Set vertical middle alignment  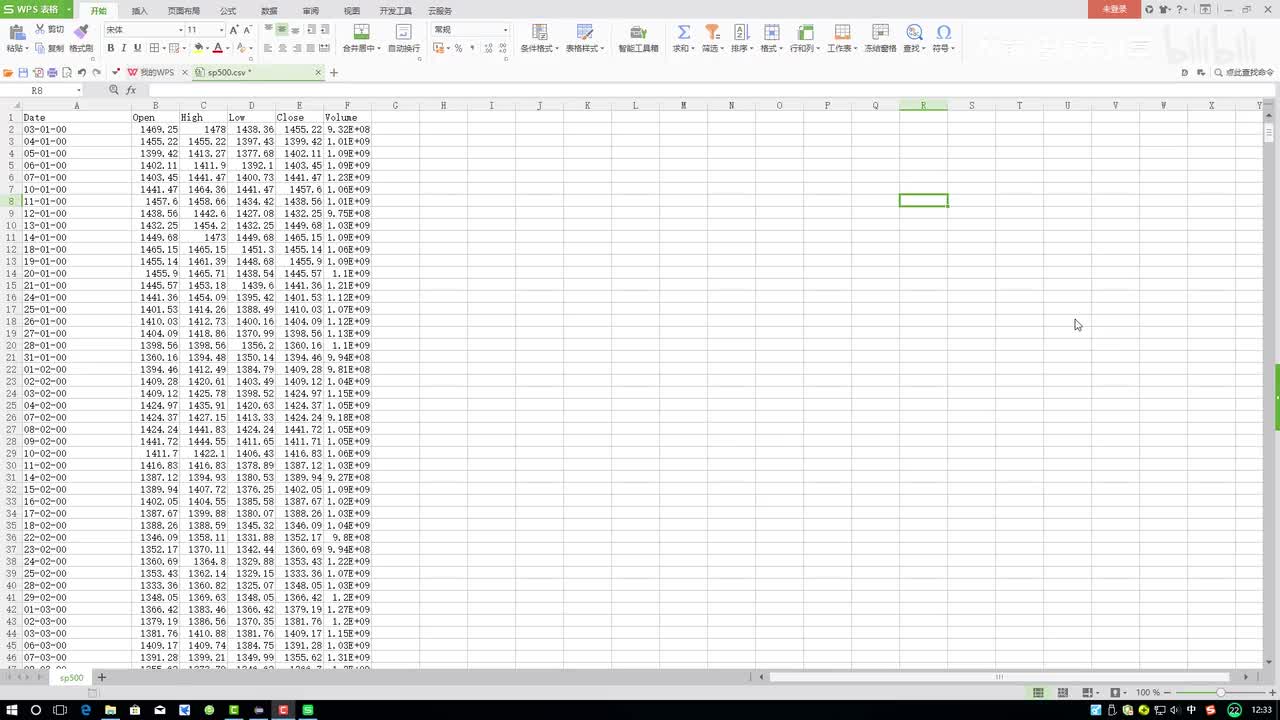click(x=282, y=30)
